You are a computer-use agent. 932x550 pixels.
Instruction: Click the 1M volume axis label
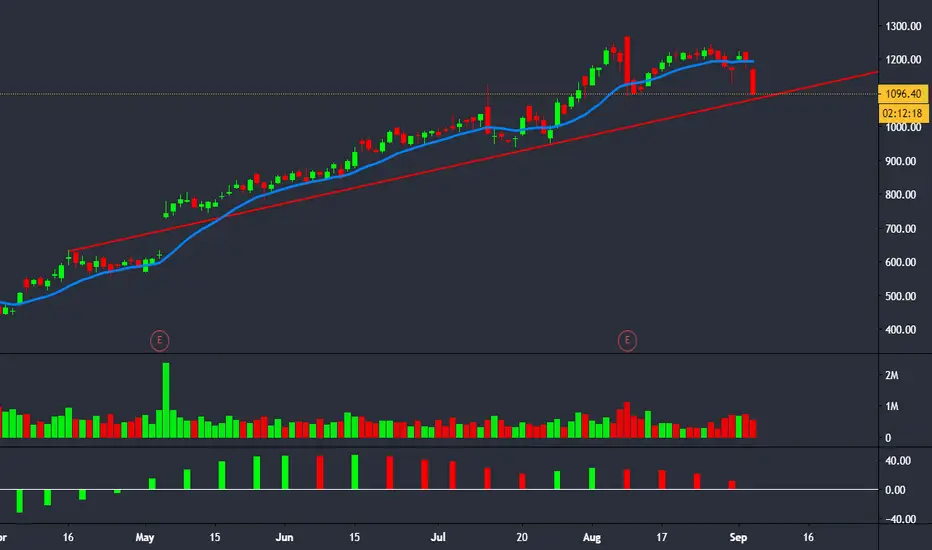892,407
